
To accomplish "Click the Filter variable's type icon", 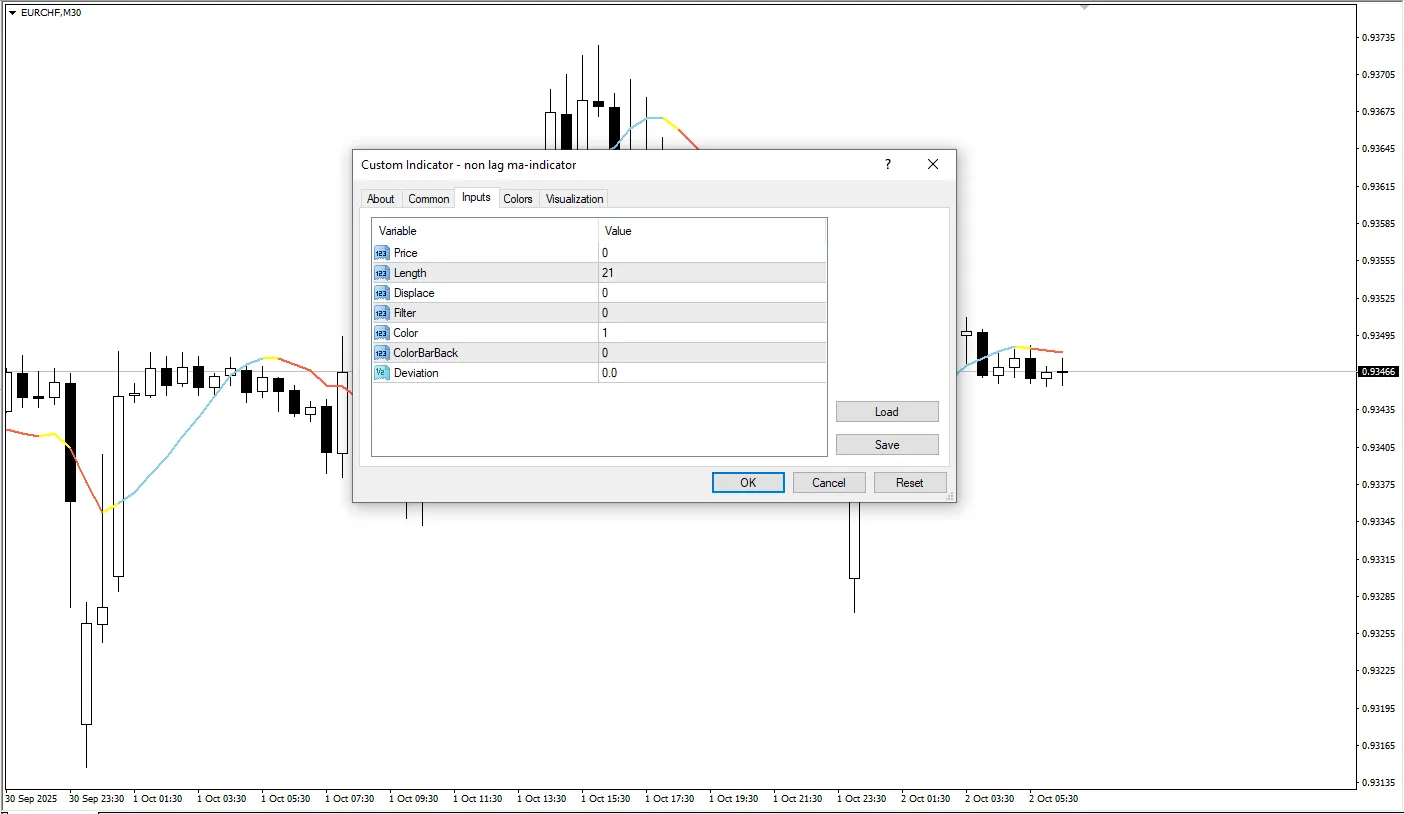I will 381,313.
